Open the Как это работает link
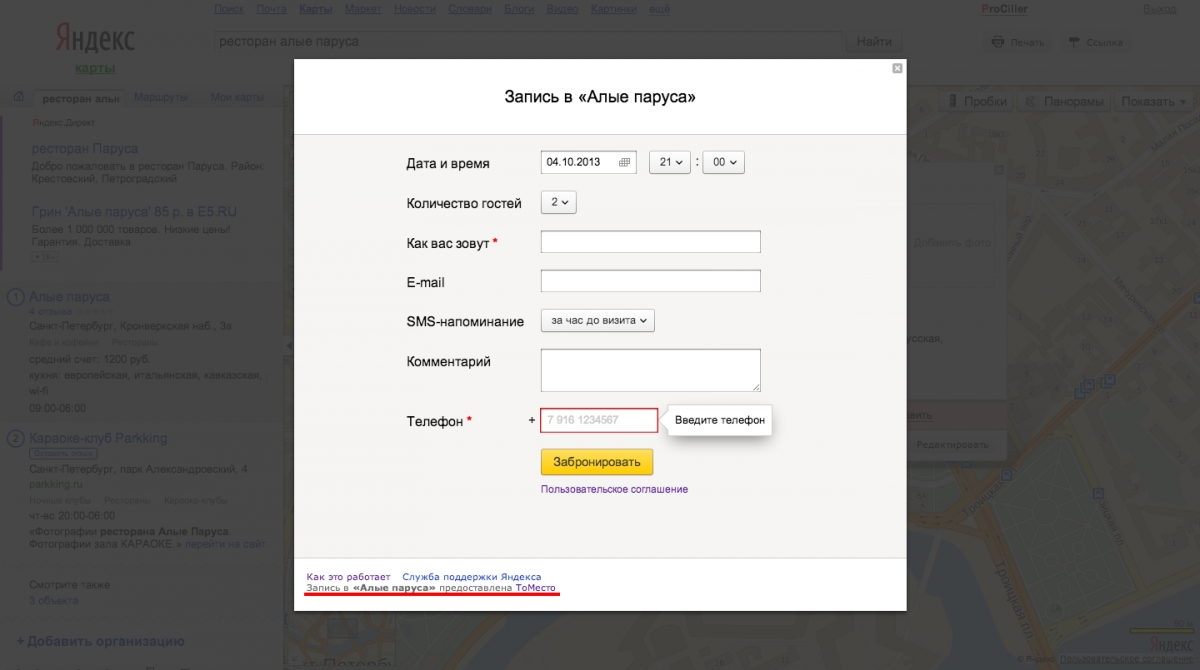This screenshot has width=1200, height=670. (348, 577)
